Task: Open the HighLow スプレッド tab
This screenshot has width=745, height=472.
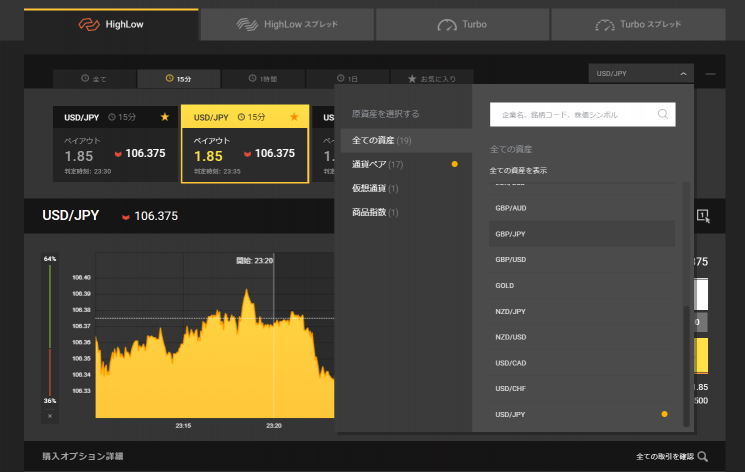Action: [287, 24]
